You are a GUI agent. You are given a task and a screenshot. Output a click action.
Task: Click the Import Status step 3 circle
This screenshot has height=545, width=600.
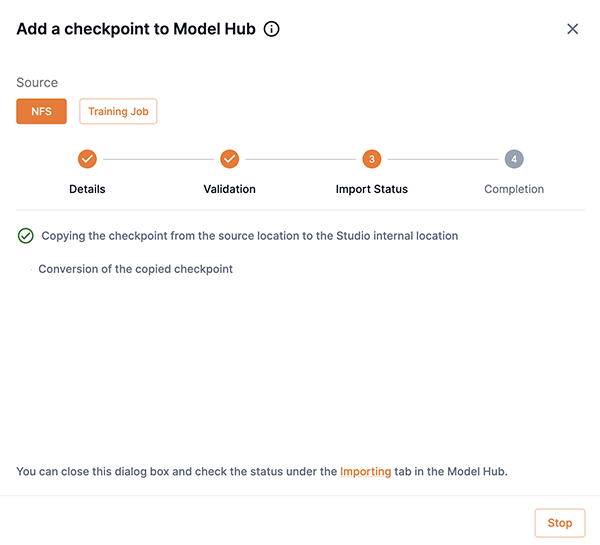coord(371,159)
